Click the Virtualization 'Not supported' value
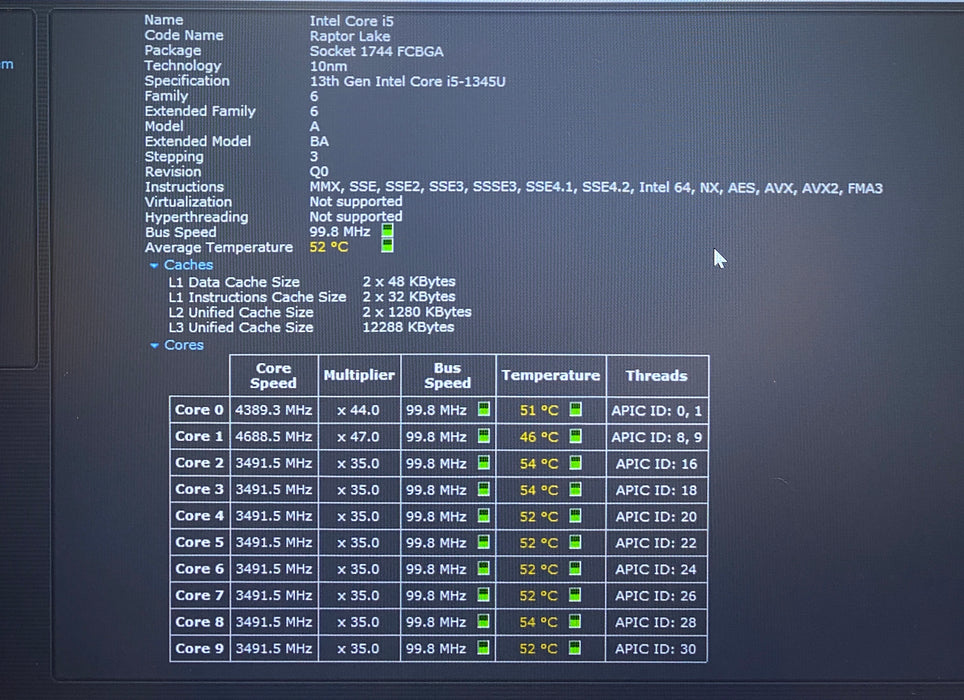This screenshot has width=964, height=700. point(356,202)
